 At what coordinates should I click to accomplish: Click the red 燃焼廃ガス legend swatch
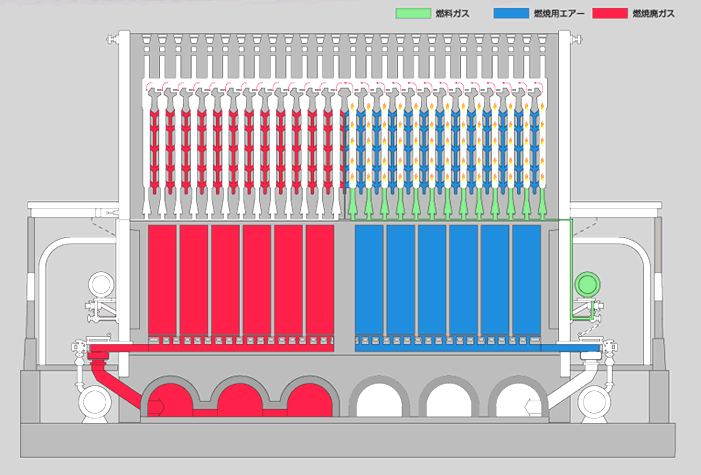[610, 13]
